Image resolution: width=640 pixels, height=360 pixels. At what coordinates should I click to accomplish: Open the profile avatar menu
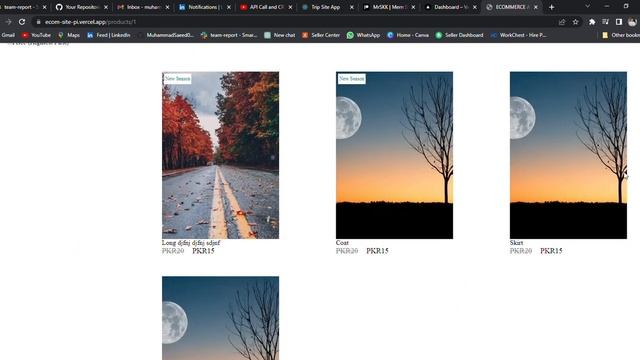(x=632, y=22)
